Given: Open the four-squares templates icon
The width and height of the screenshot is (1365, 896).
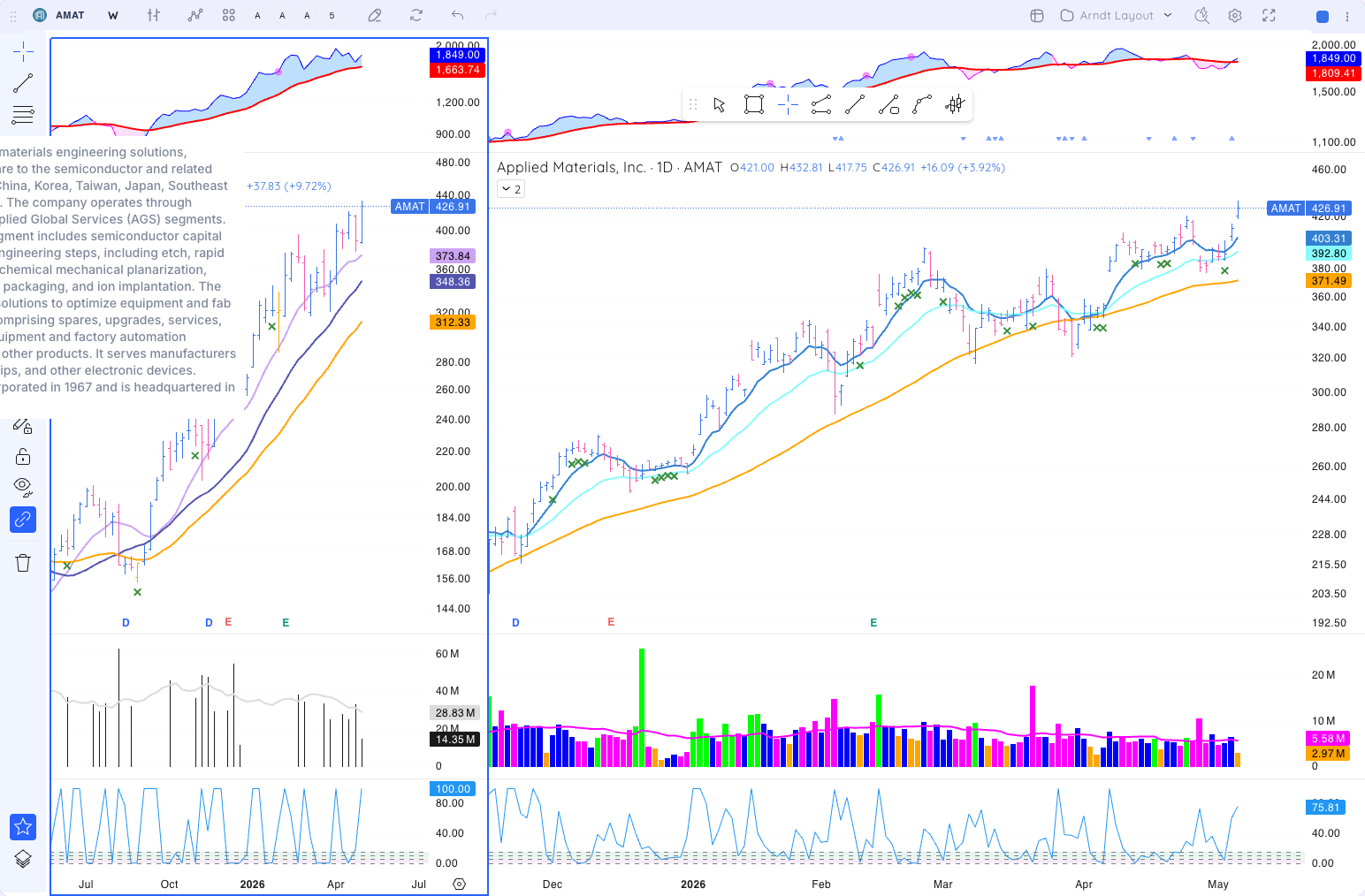Looking at the screenshot, I should point(229,15).
